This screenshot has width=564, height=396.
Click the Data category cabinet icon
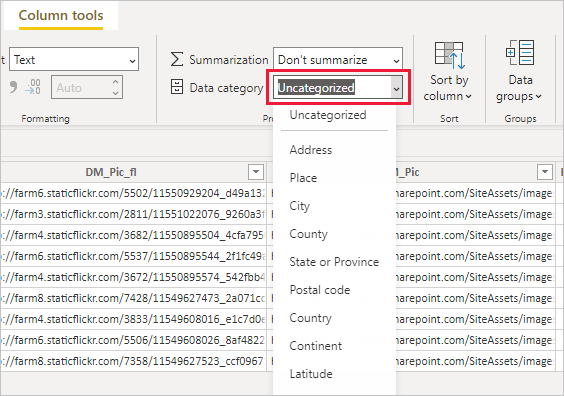click(177, 87)
